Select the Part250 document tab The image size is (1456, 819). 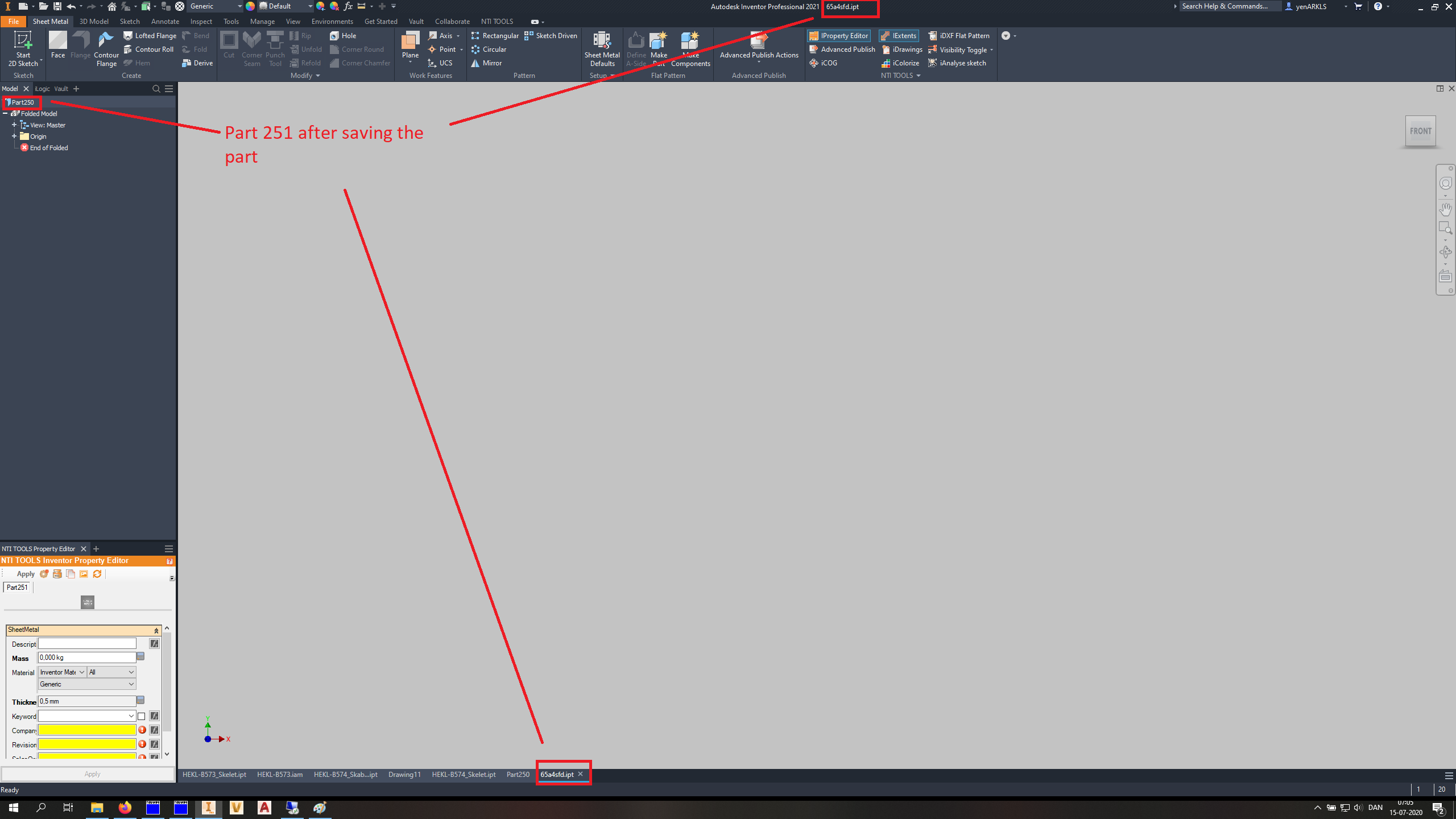518,774
